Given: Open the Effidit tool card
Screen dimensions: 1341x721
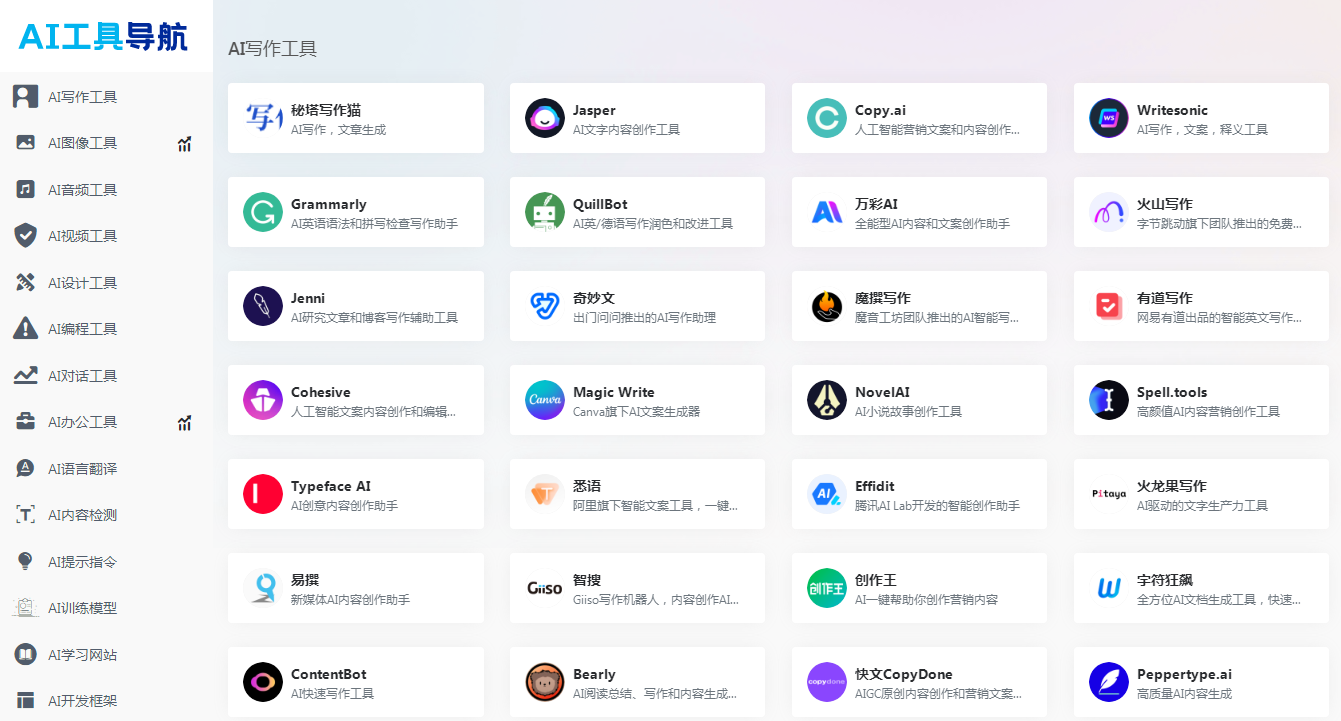Looking at the screenshot, I should [918, 494].
